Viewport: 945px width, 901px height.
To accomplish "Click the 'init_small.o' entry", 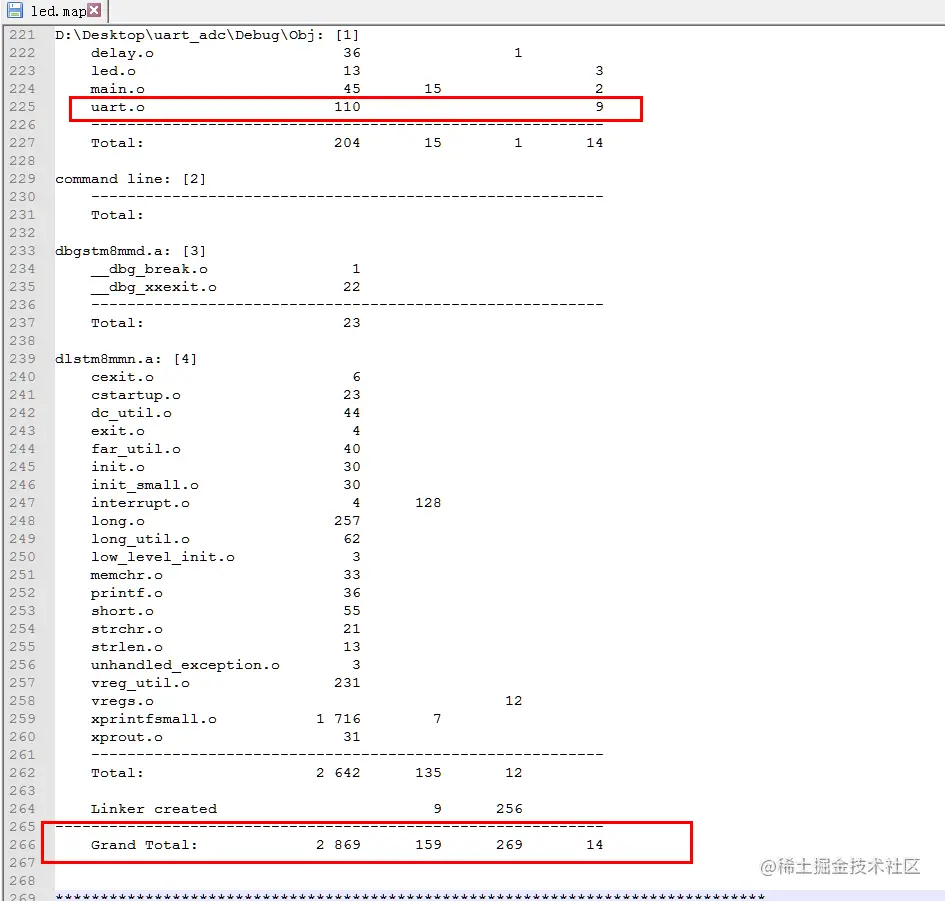I will click(145, 485).
